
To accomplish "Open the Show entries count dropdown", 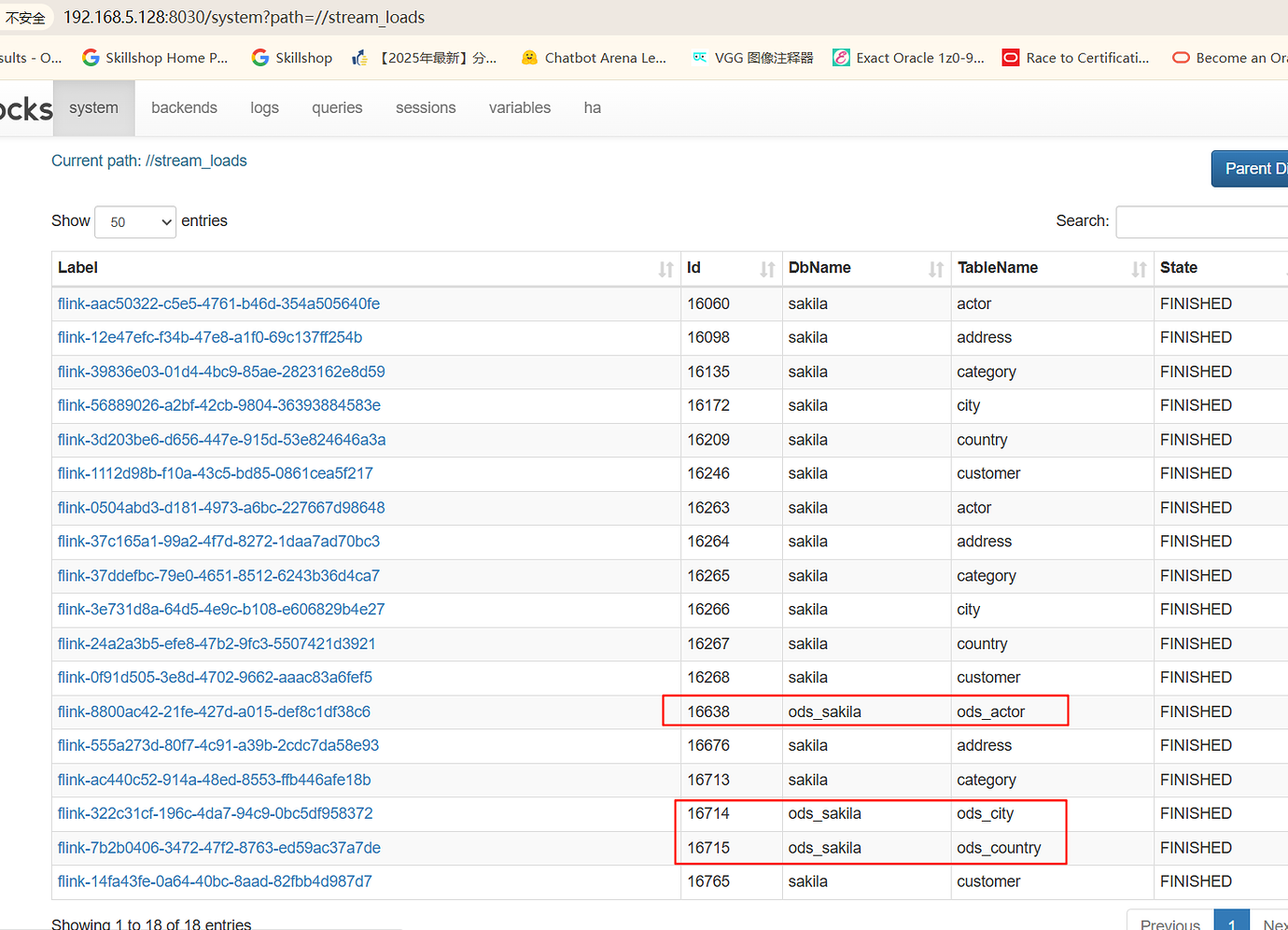I will (x=134, y=221).
